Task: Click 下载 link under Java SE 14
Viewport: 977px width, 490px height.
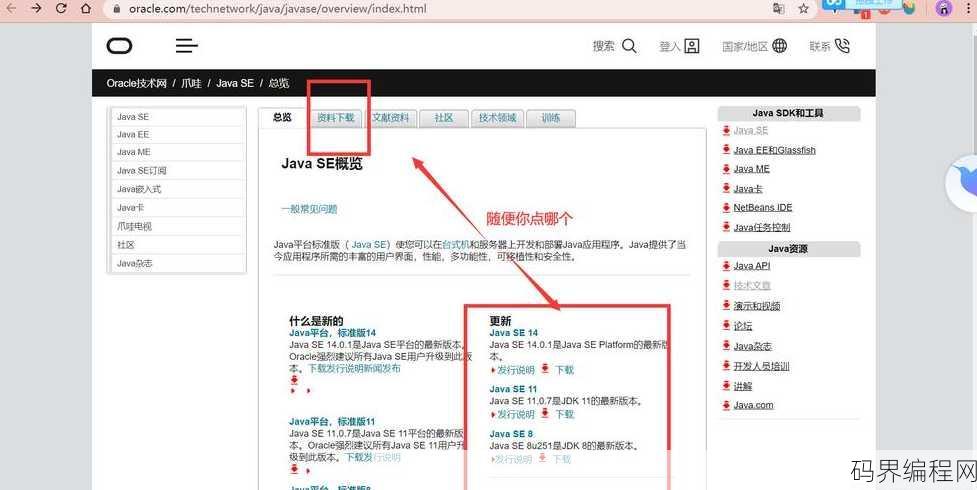Action: tap(565, 370)
